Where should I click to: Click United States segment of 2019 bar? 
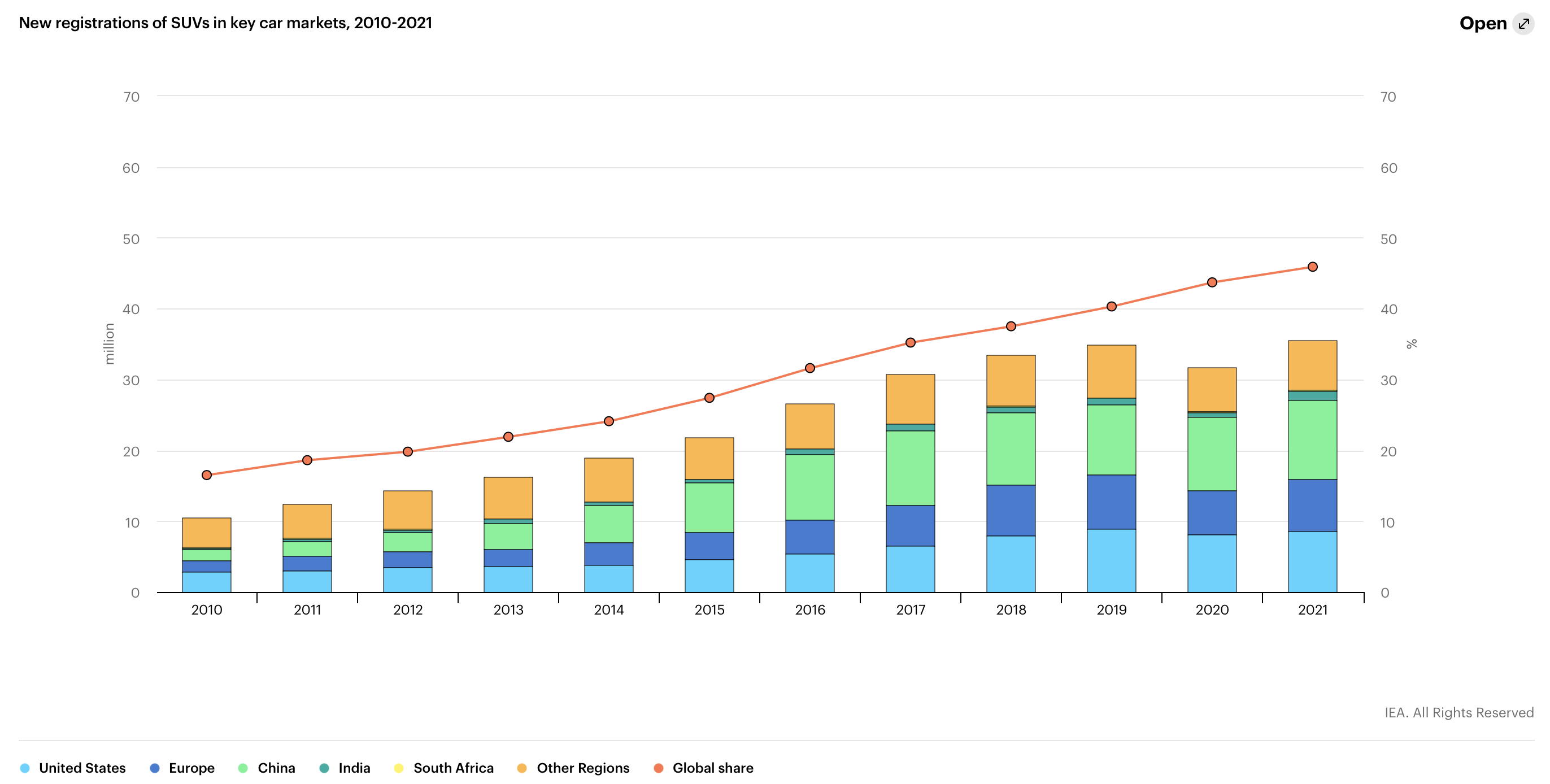1111,560
